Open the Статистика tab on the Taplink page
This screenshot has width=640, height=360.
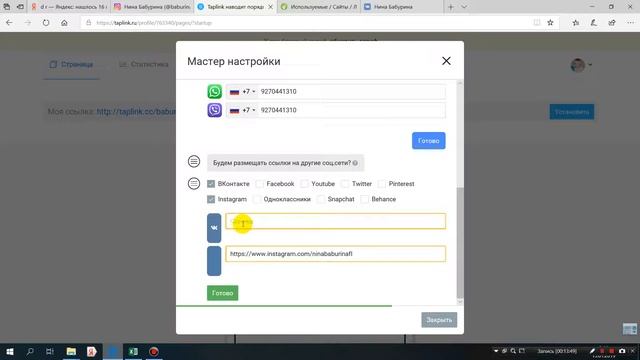point(144,64)
